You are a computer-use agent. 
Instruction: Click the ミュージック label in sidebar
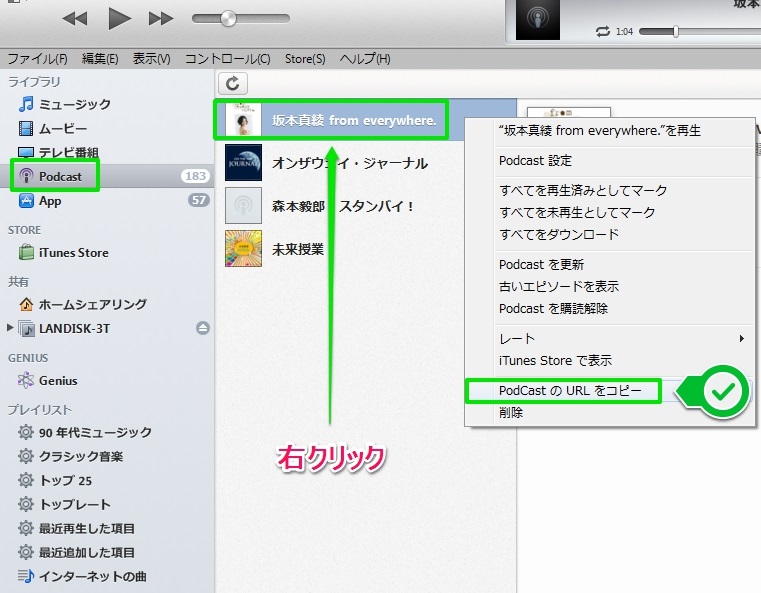[x=75, y=104]
